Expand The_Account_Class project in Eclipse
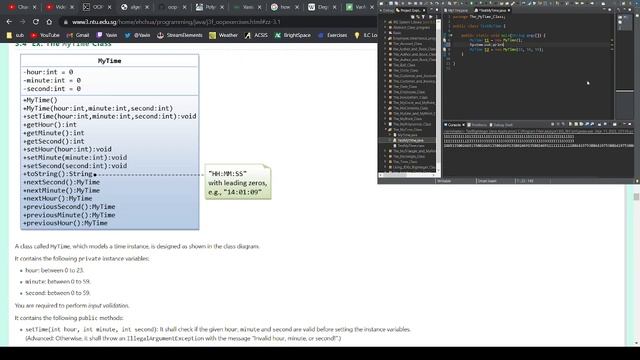The image size is (640, 360). coord(385,43)
